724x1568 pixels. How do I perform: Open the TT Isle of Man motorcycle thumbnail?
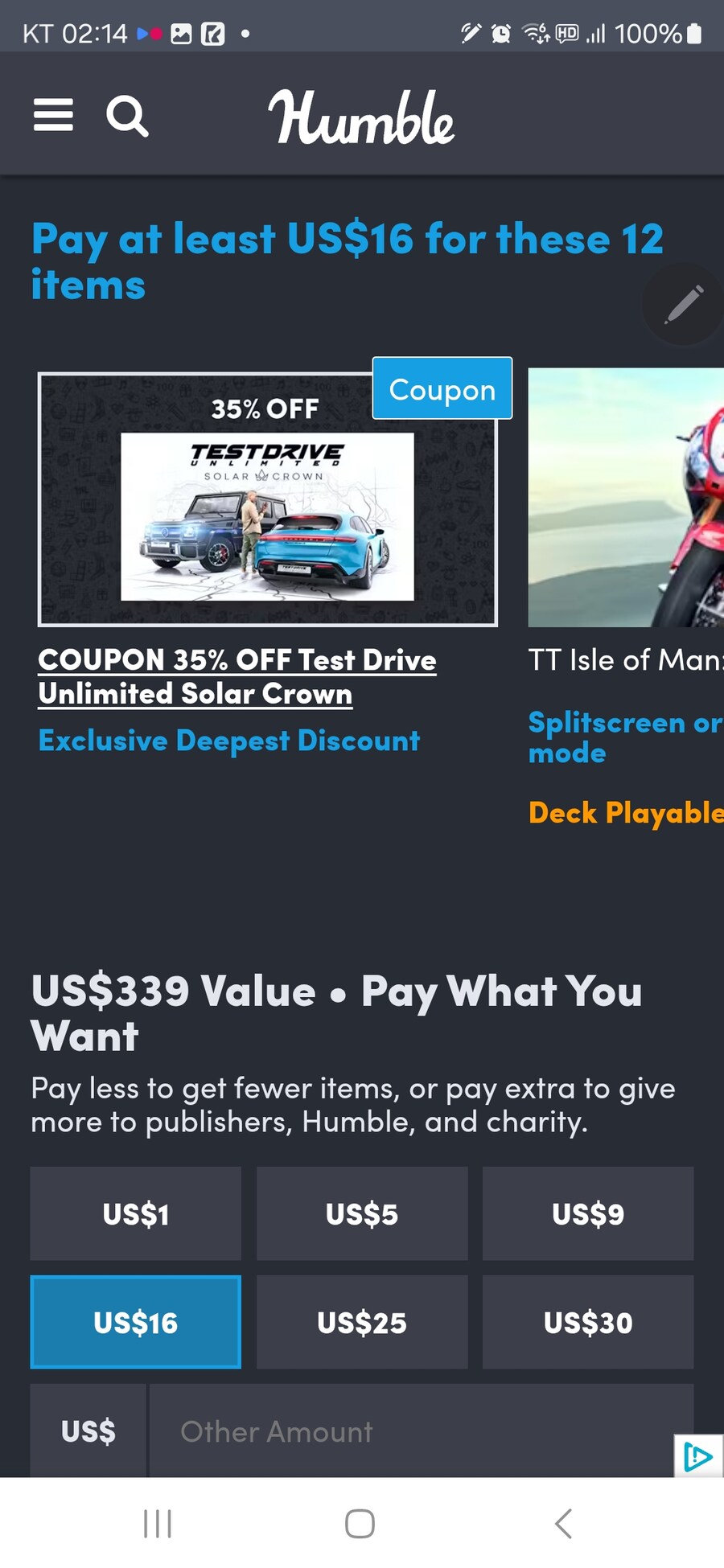(x=626, y=498)
